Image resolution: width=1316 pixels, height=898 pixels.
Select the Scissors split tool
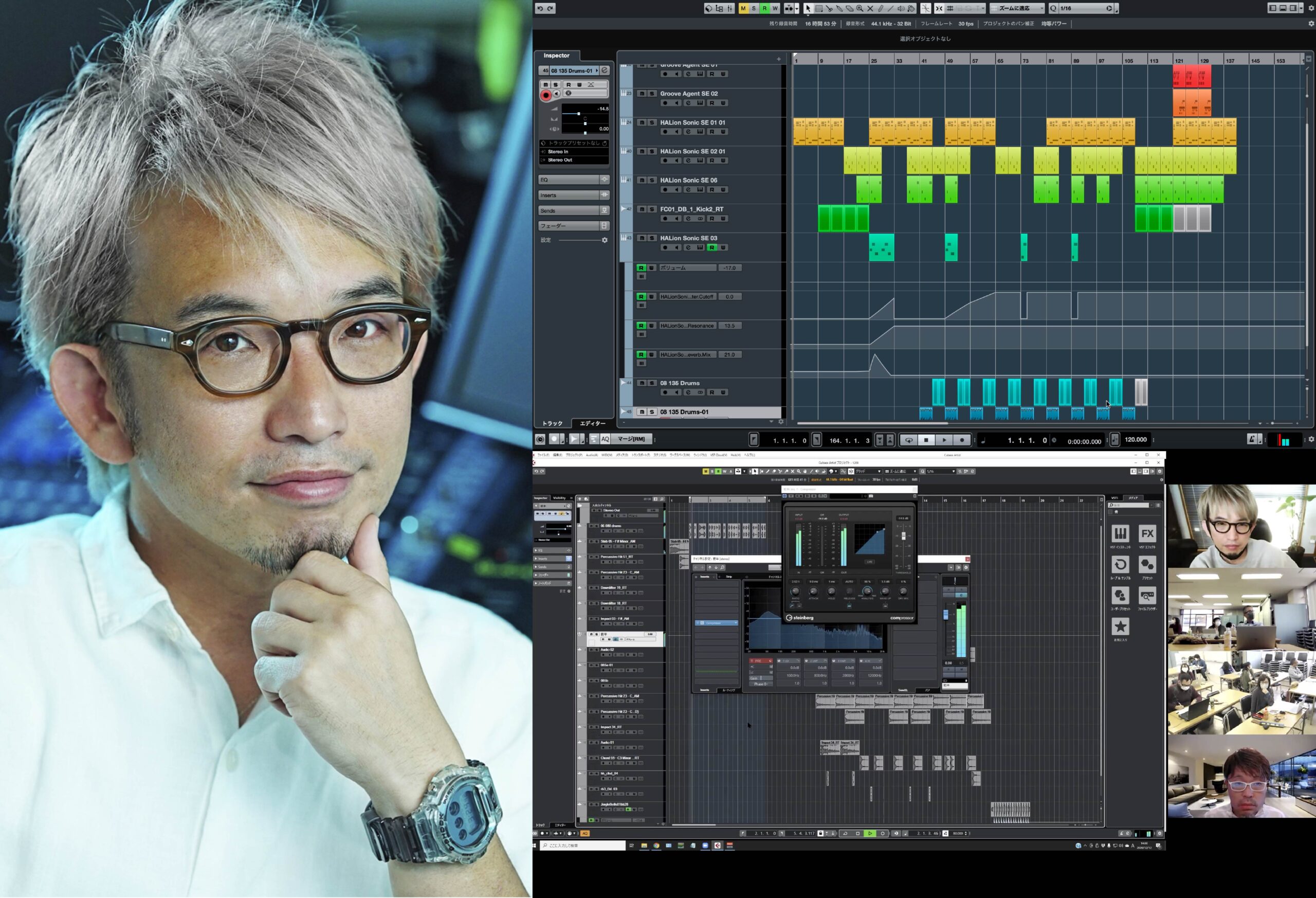[x=830, y=9]
